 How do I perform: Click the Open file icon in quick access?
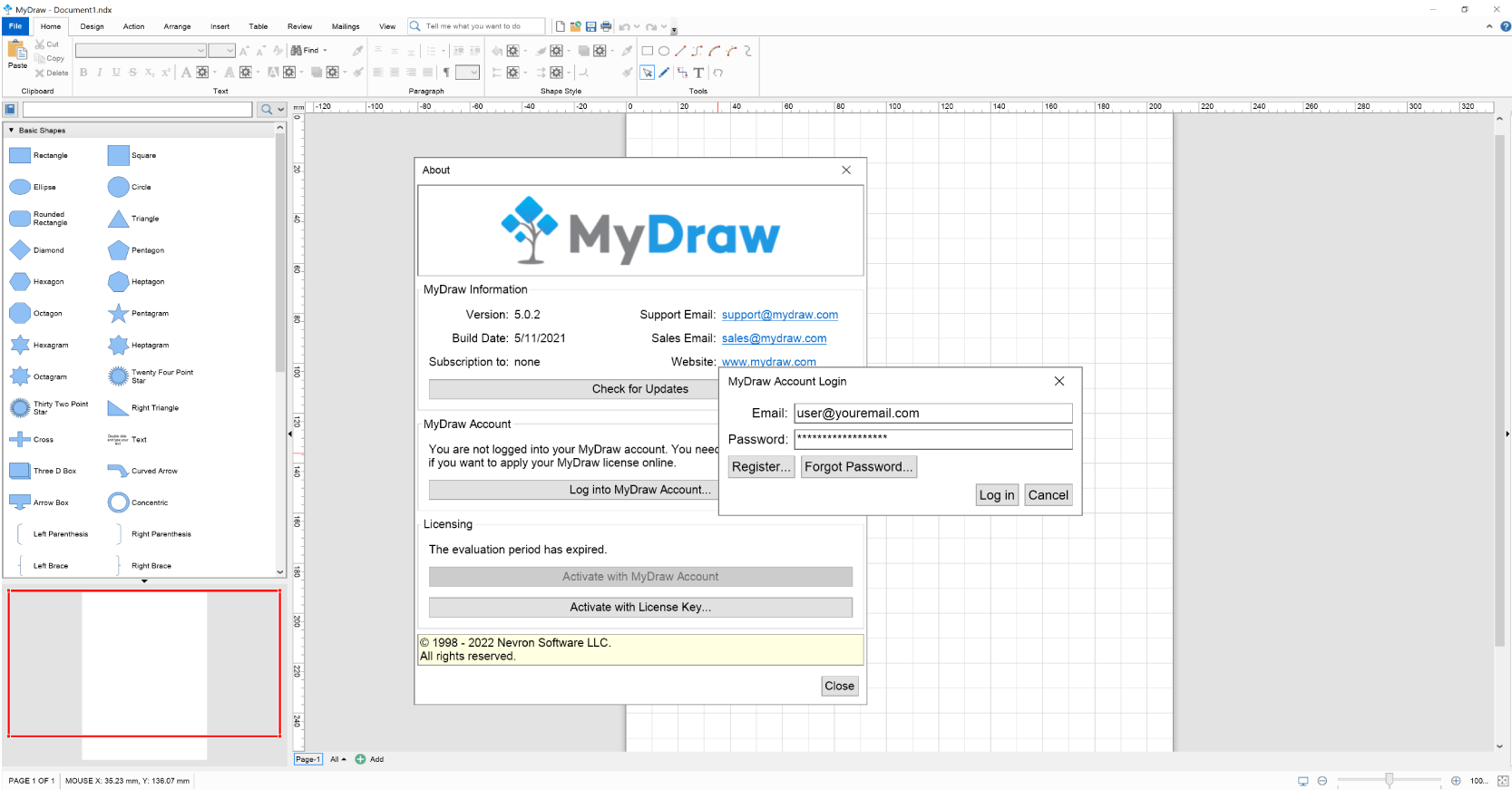pyautogui.click(x=576, y=26)
